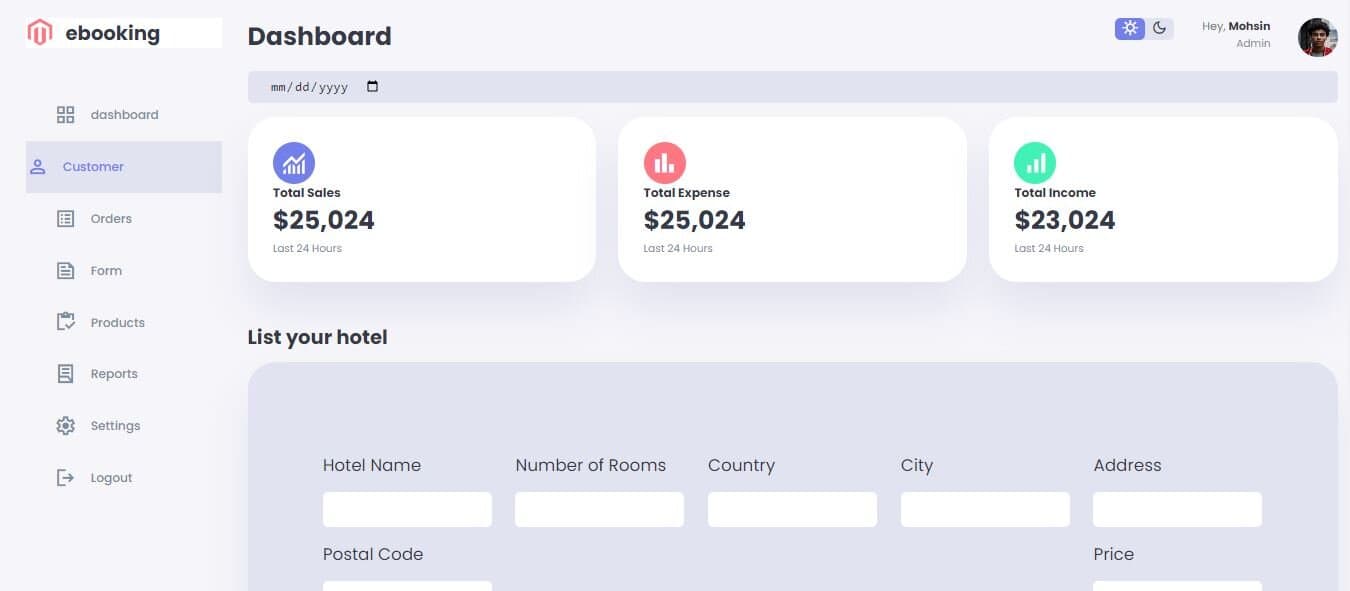The height and width of the screenshot is (591, 1350).
Task: Select the Address input field
Action: tap(1177, 509)
